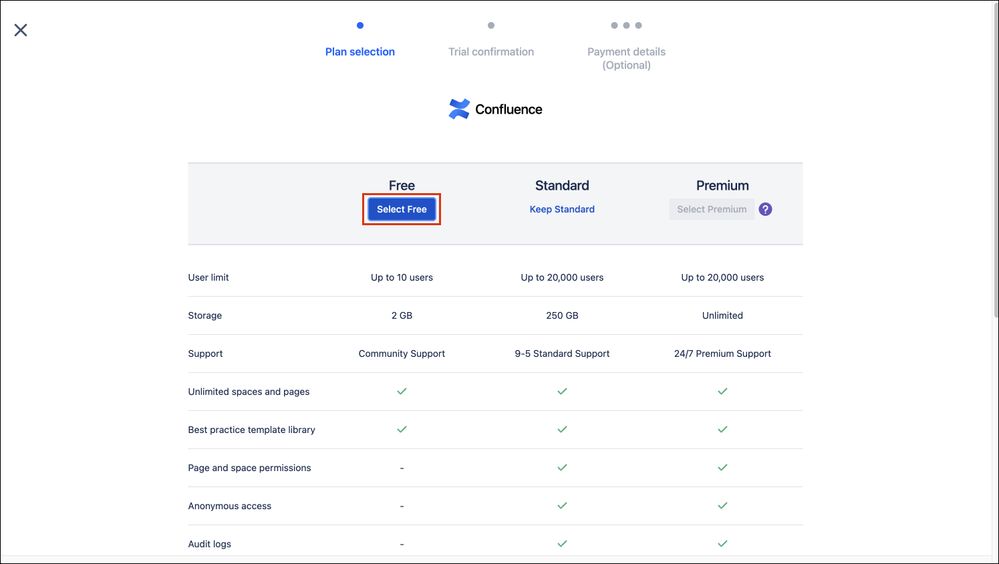The height and width of the screenshot is (564, 999).
Task: Click the Standard checkmark for Page and space permissions
Action: (562, 467)
